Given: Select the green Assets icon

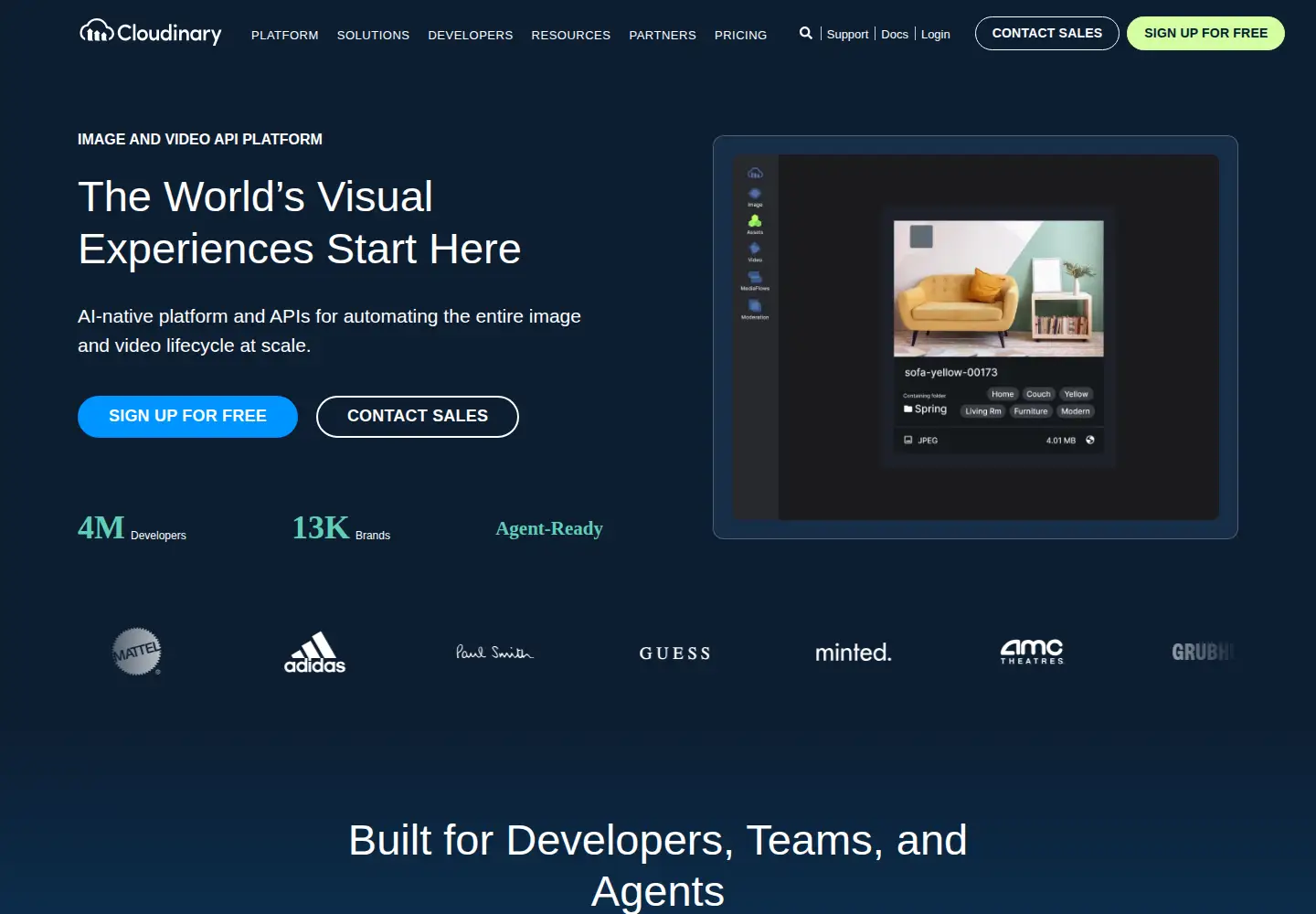Looking at the screenshot, I should point(755,221).
